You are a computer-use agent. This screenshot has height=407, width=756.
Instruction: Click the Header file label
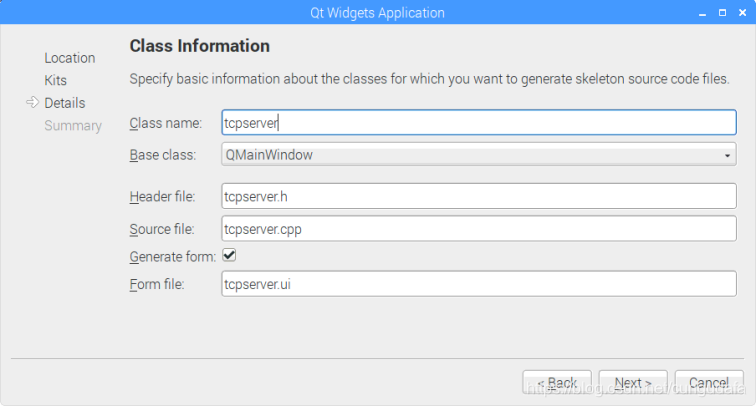coord(162,197)
